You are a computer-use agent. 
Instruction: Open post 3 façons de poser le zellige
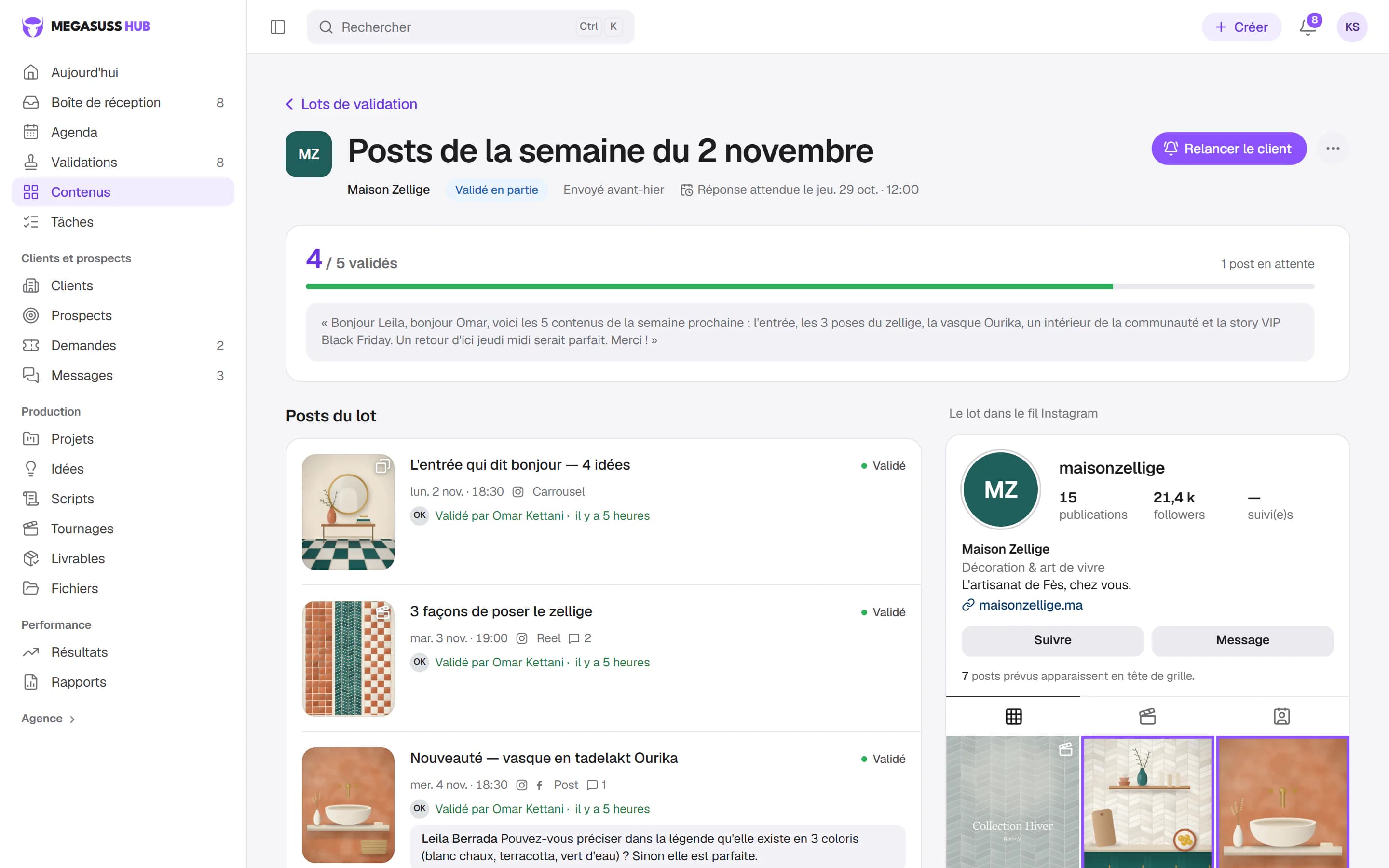click(501, 611)
